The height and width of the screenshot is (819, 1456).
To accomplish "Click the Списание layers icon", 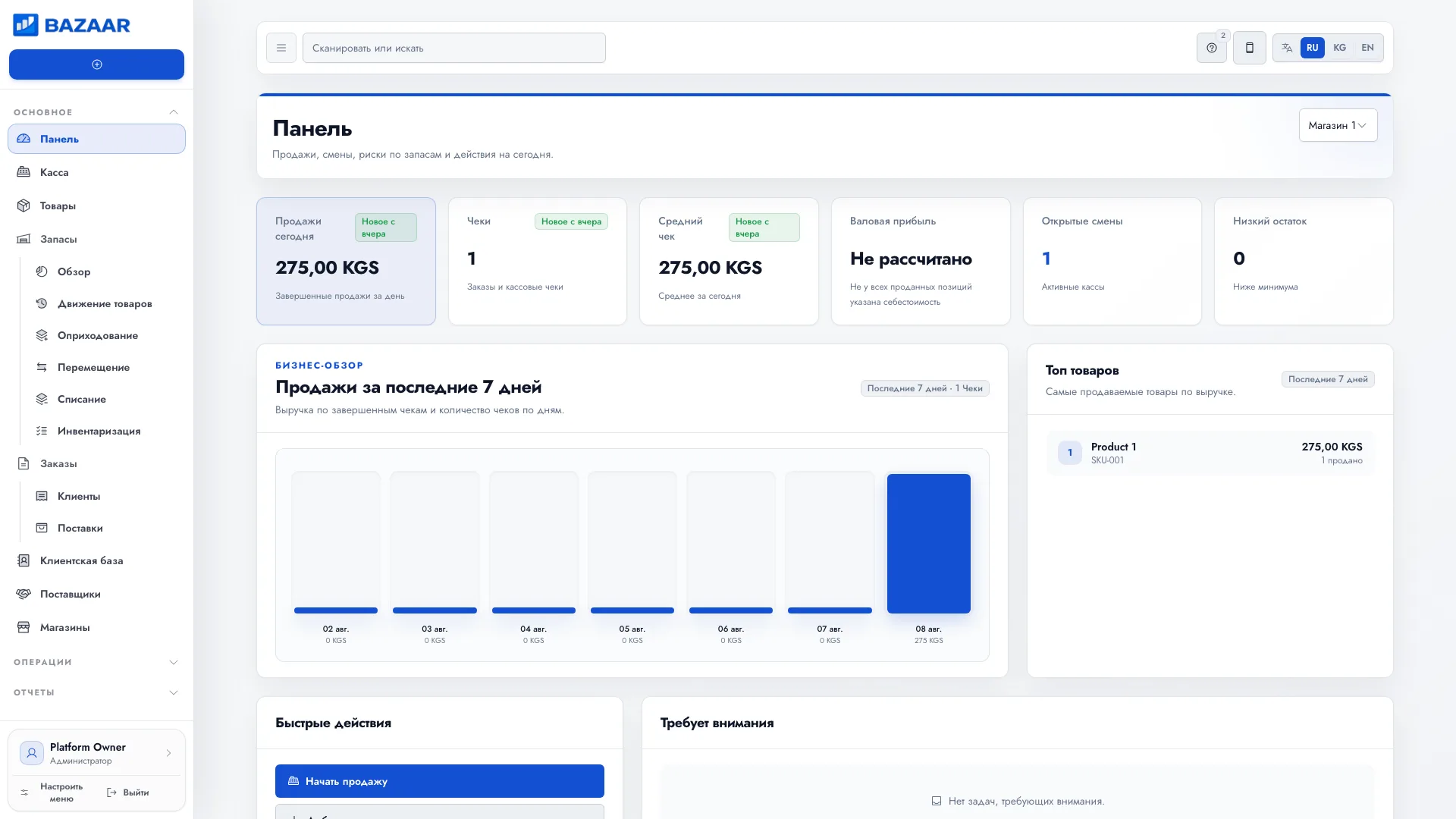I will click(x=42, y=399).
